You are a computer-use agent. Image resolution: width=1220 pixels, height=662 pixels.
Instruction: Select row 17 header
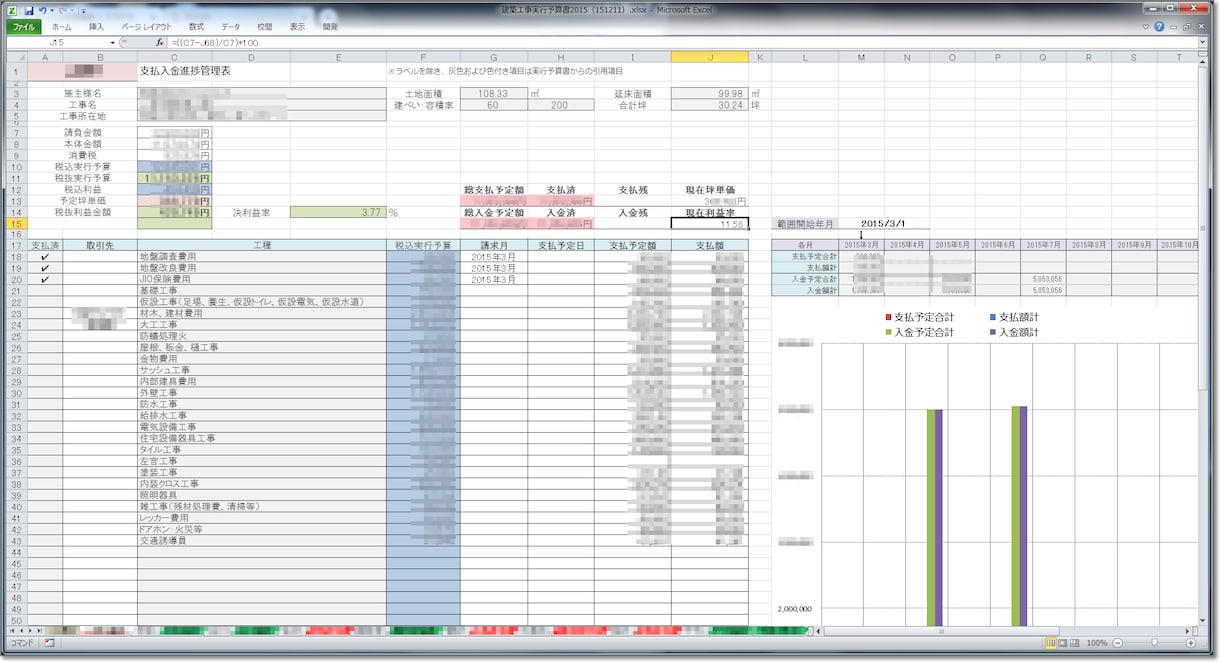click(x=17, y=245)
